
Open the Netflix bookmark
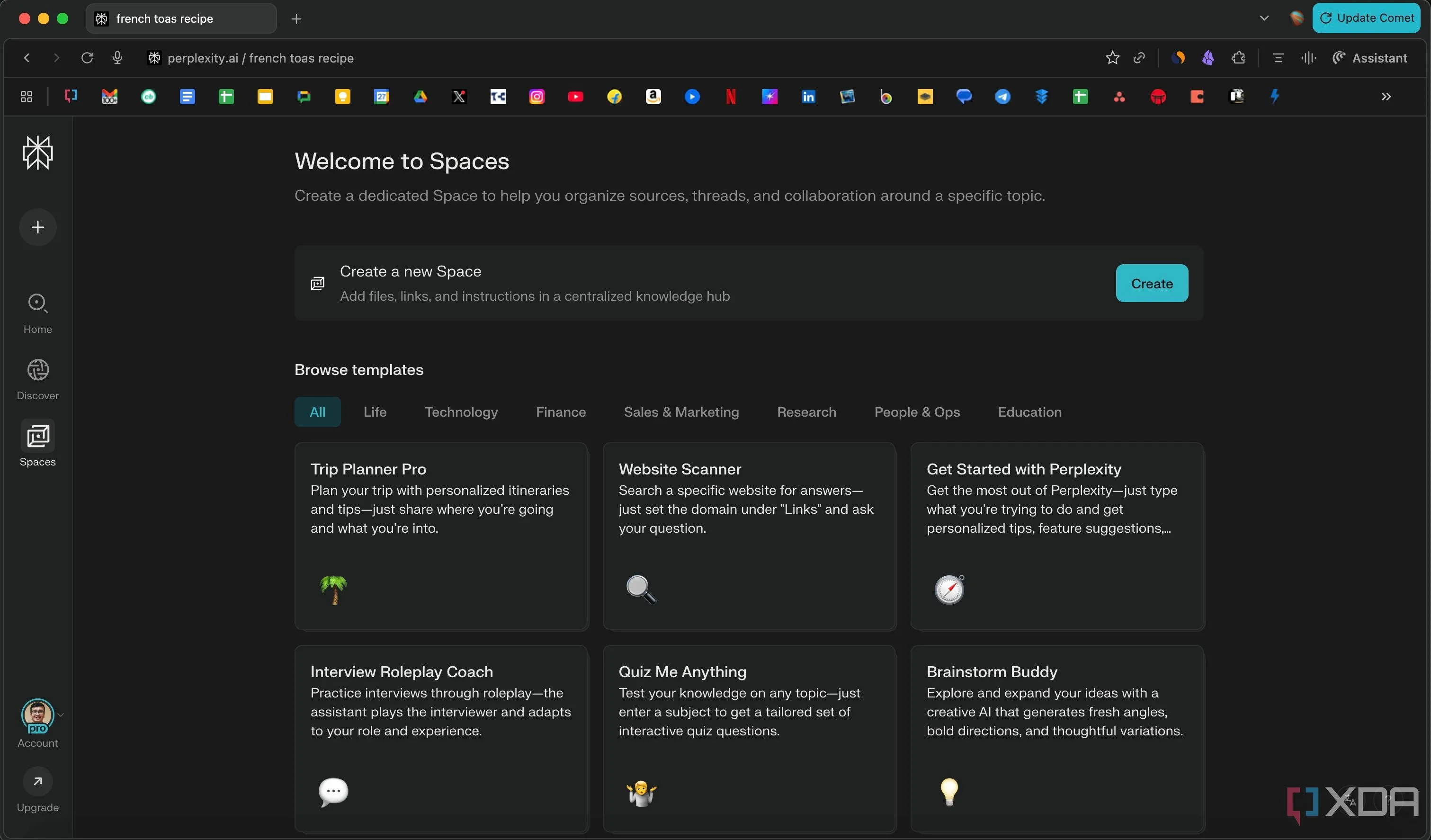point(730,97)
